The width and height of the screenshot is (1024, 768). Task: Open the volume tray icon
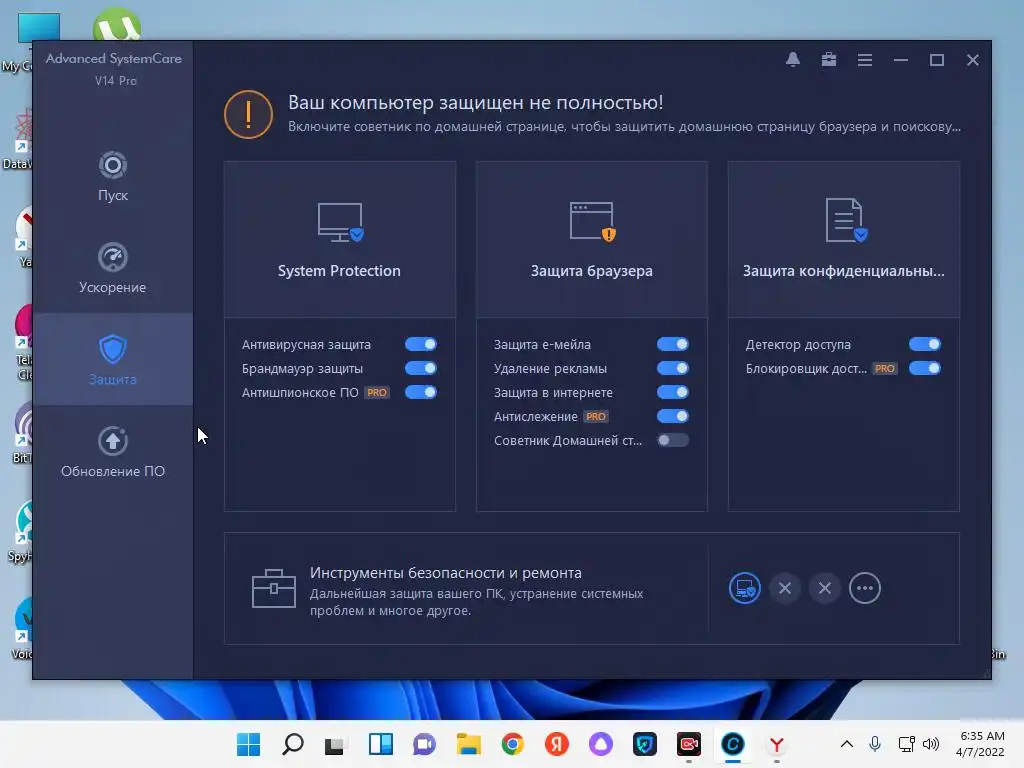click(x=931, y=744)
